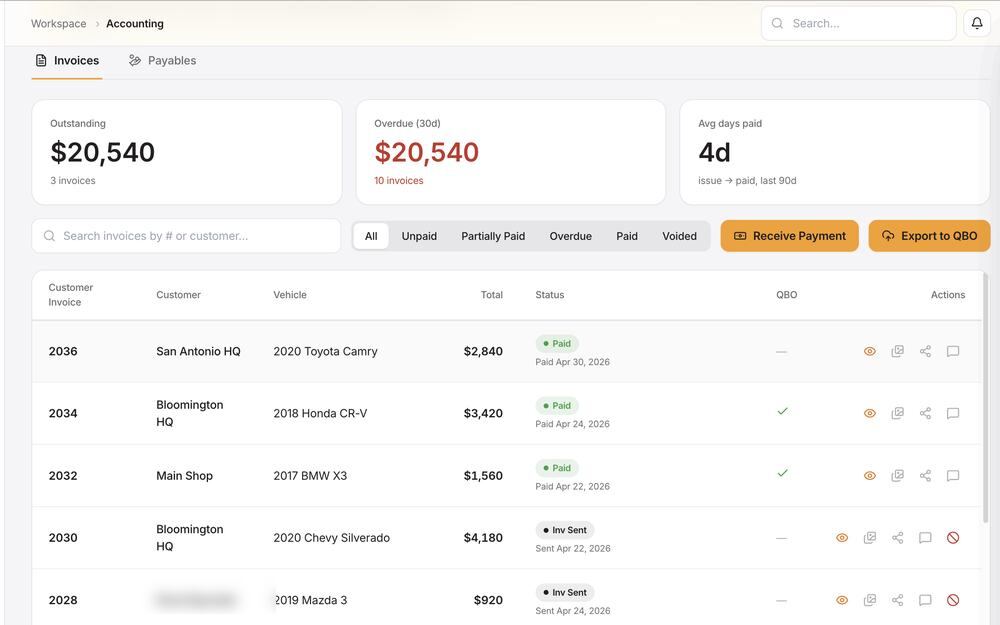Click San Antonio HQ customer
The image size is (1000, 625).
(198, 351)
